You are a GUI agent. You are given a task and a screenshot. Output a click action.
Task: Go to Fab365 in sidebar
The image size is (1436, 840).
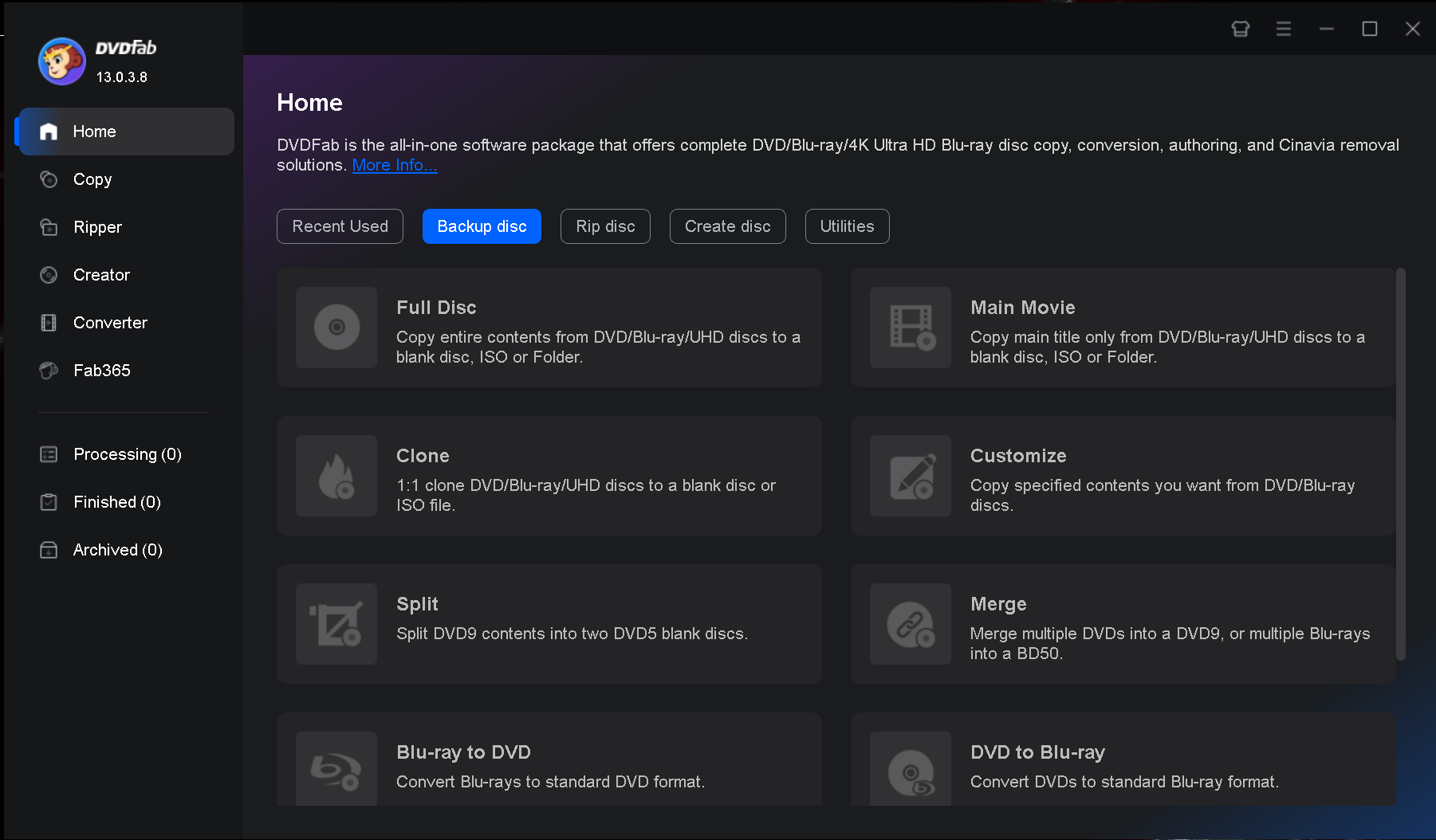tap(126, 371)
